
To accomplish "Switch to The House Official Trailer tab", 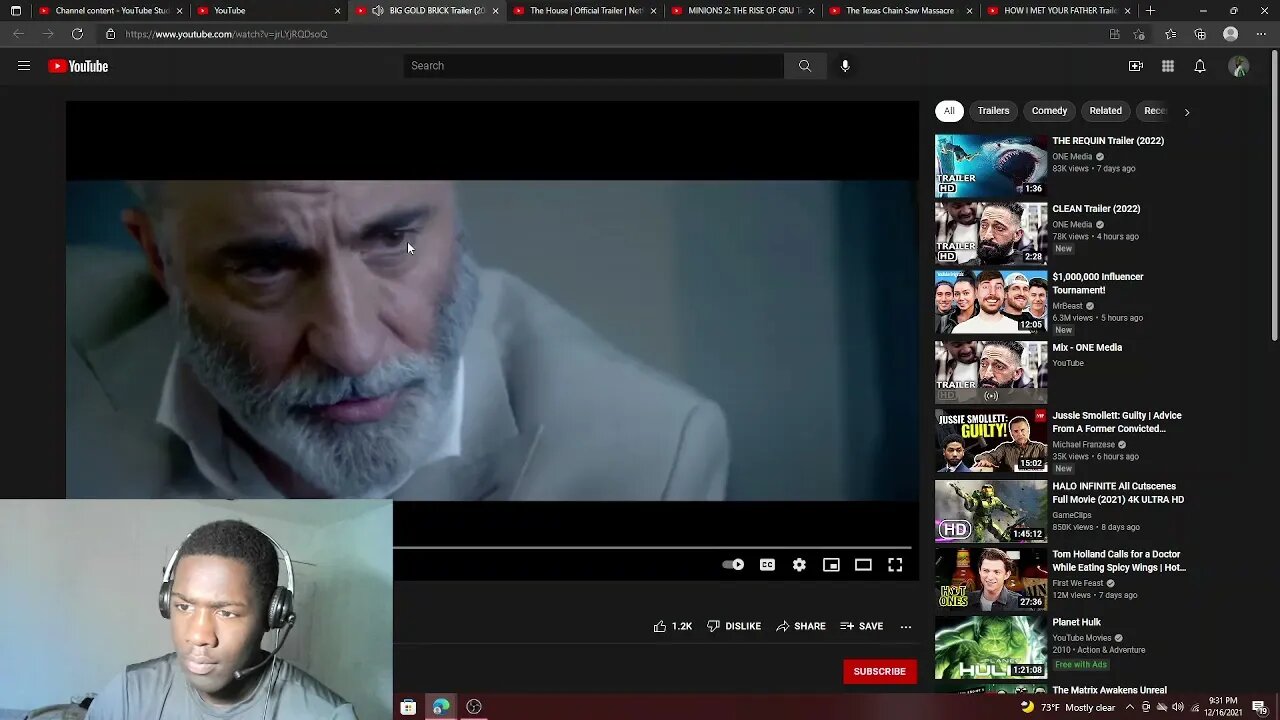I will pos(586,11).
